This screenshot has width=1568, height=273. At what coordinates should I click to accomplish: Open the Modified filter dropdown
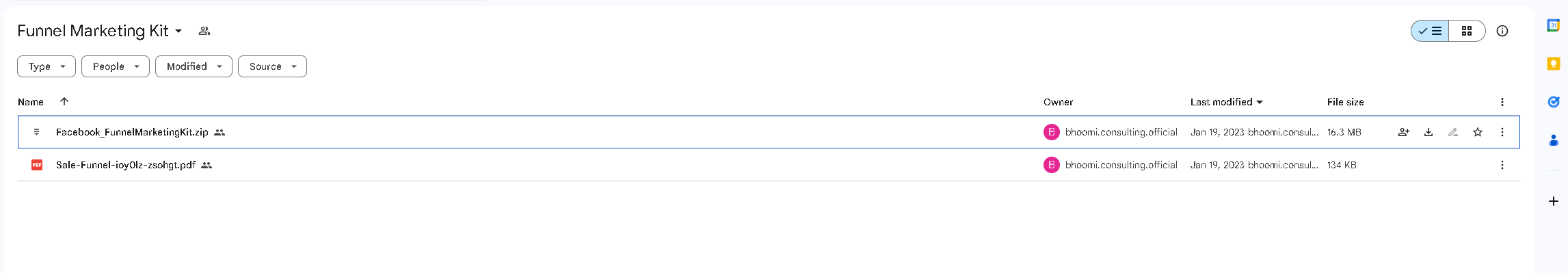194,66
